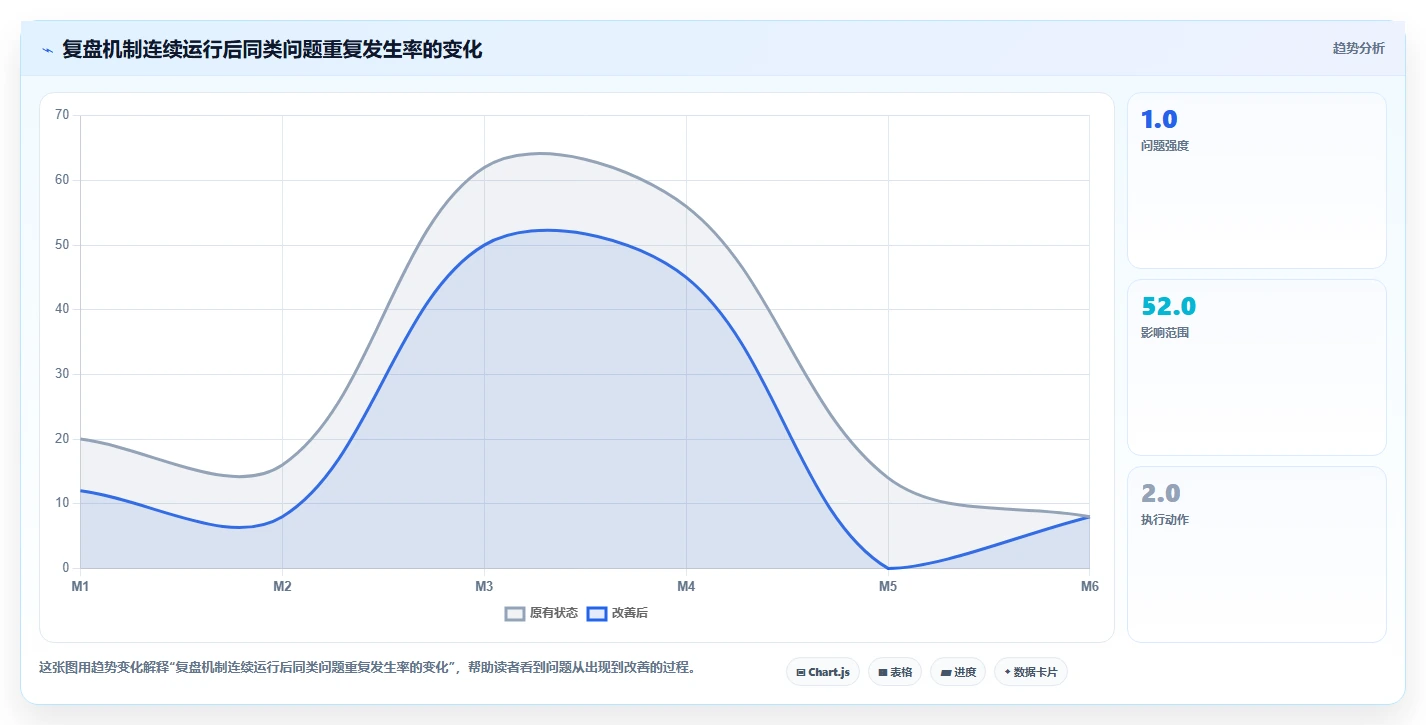The image size is (1426, 725).
Task: Click the 20 y-axis tick label
Action: tap(62, 439)
